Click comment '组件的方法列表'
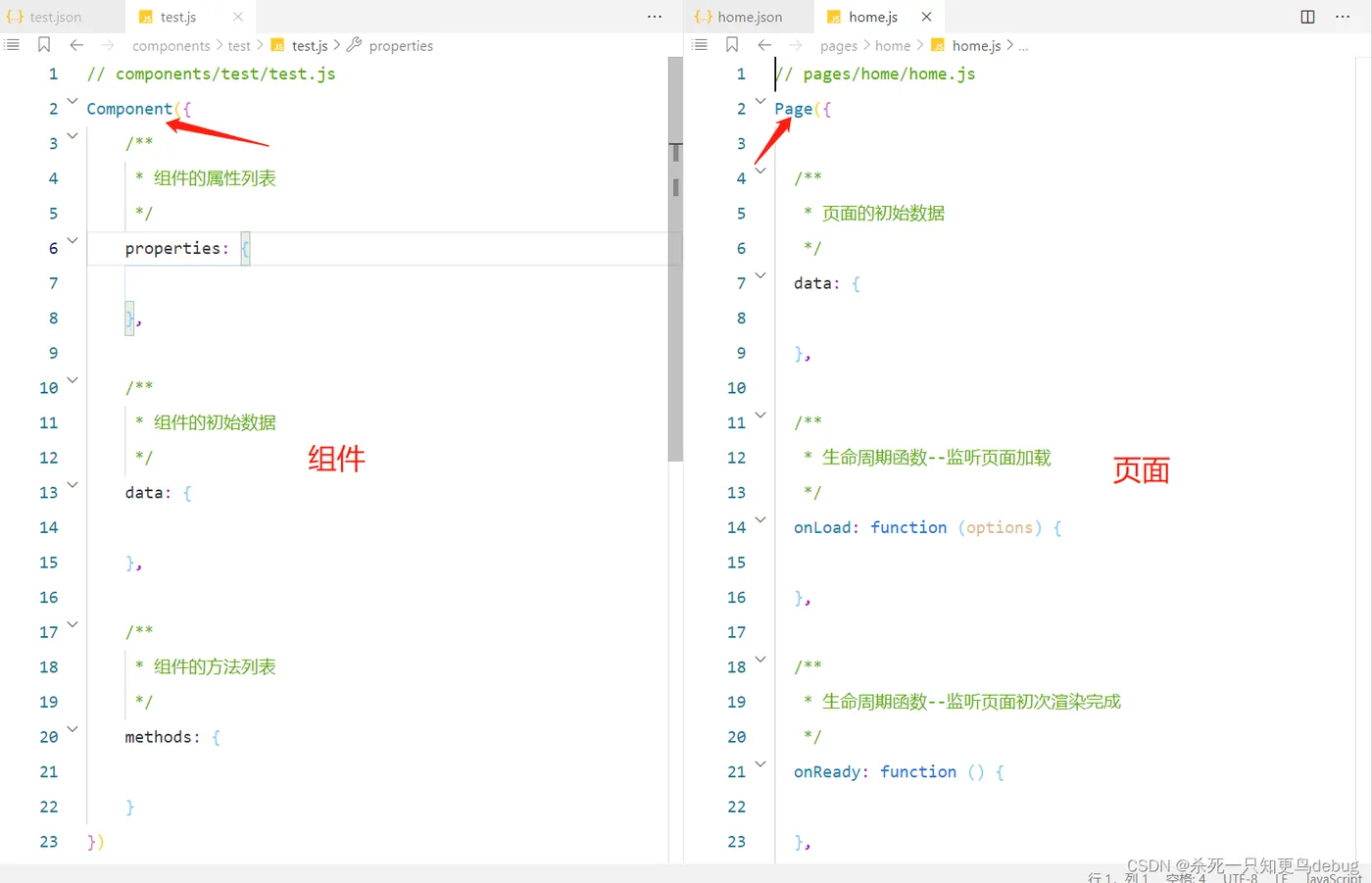Image resolution: width=1372 pixels, height=883 pixels. click(x=215, y=667)
